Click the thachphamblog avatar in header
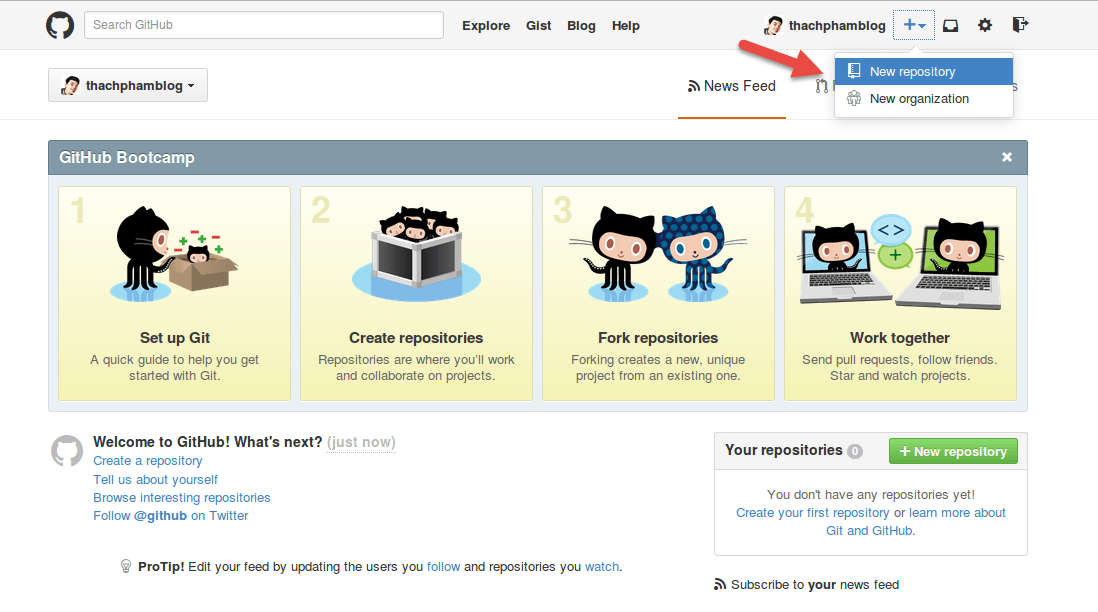 tap(774, 26)
